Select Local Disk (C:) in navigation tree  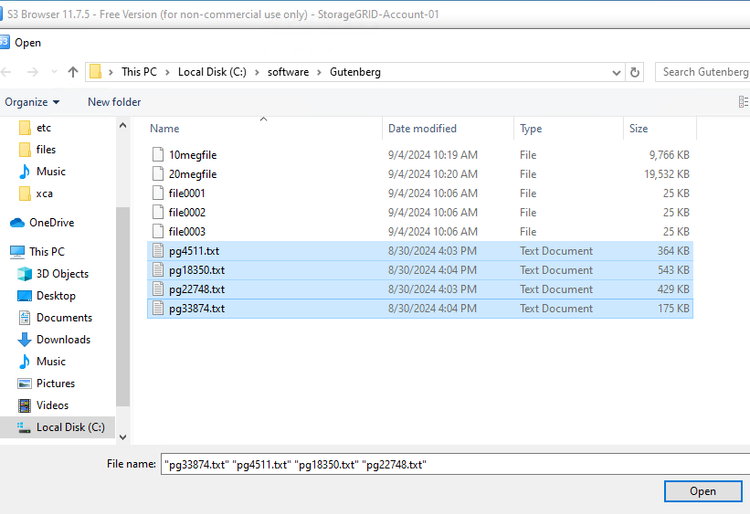pyautogui.click(x=70, y=428)
